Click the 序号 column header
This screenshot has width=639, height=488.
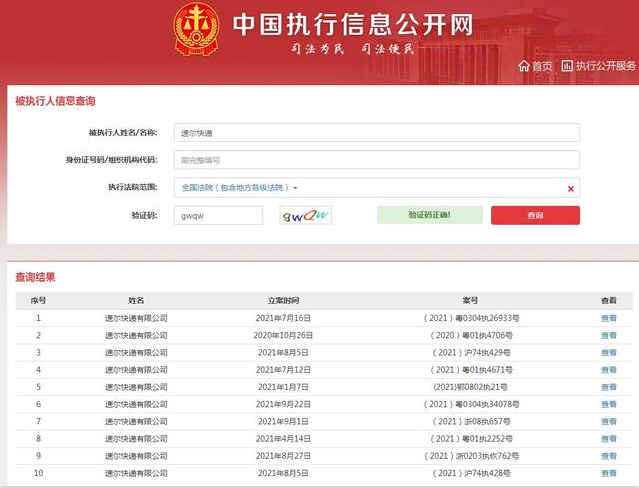38,300
